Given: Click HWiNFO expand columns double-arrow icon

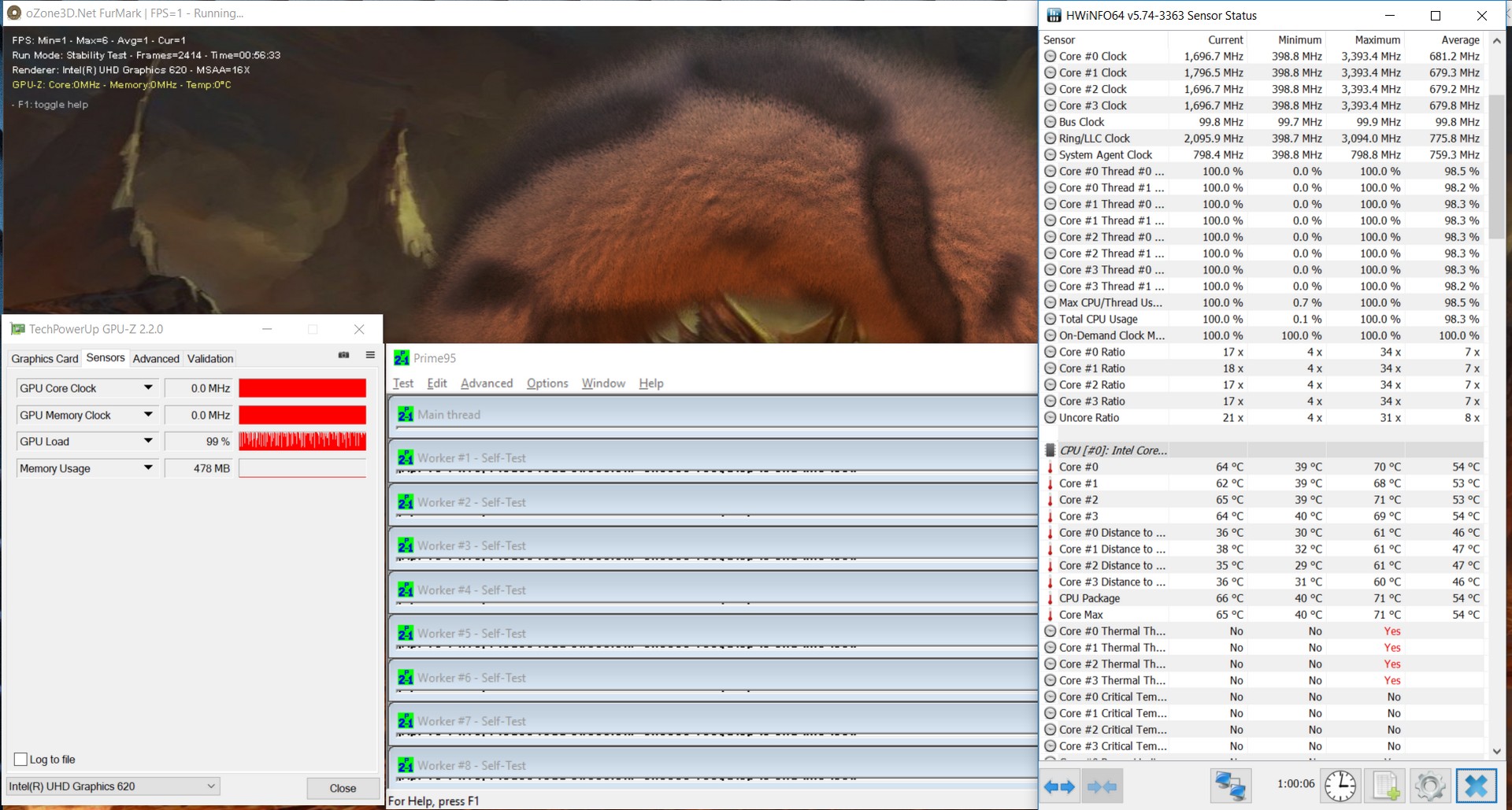Looking at the screenshot, I should point(1059,786).
